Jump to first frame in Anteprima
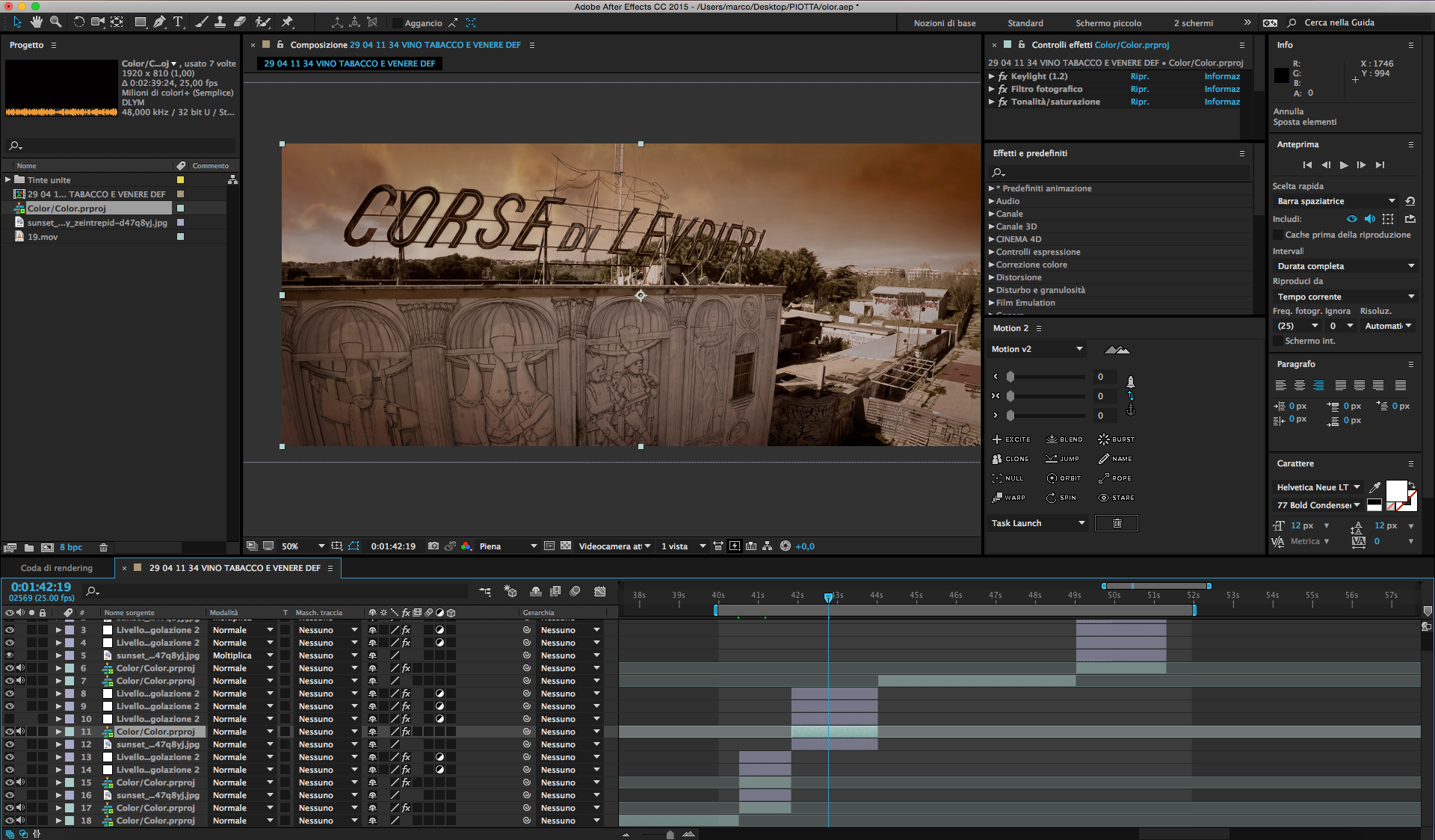The width and height of the screenshot is (1435, 840). [1307, 164]
